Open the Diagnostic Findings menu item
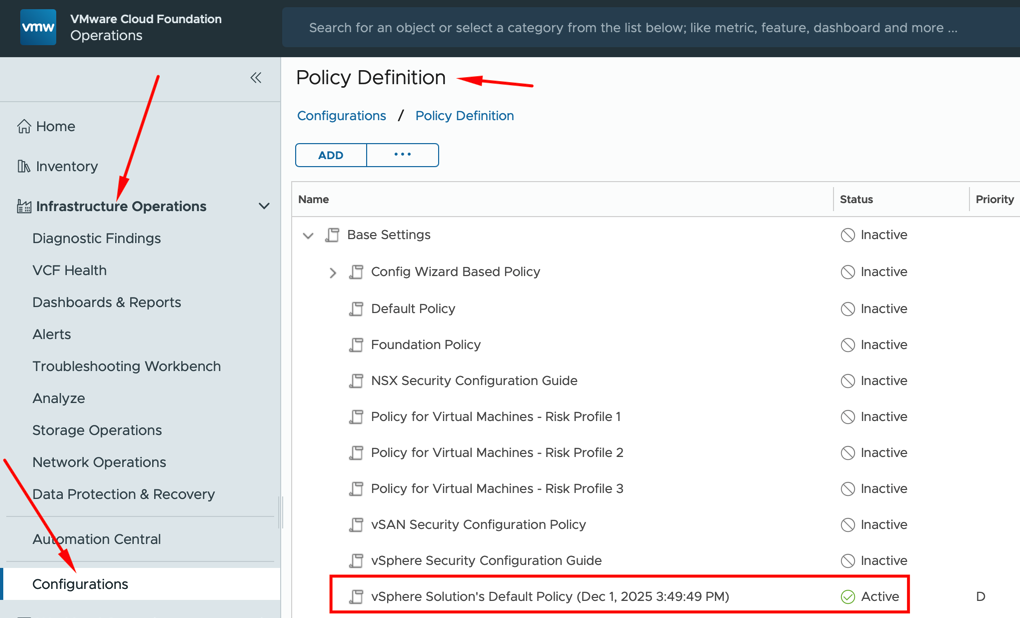 pos(96,239)
